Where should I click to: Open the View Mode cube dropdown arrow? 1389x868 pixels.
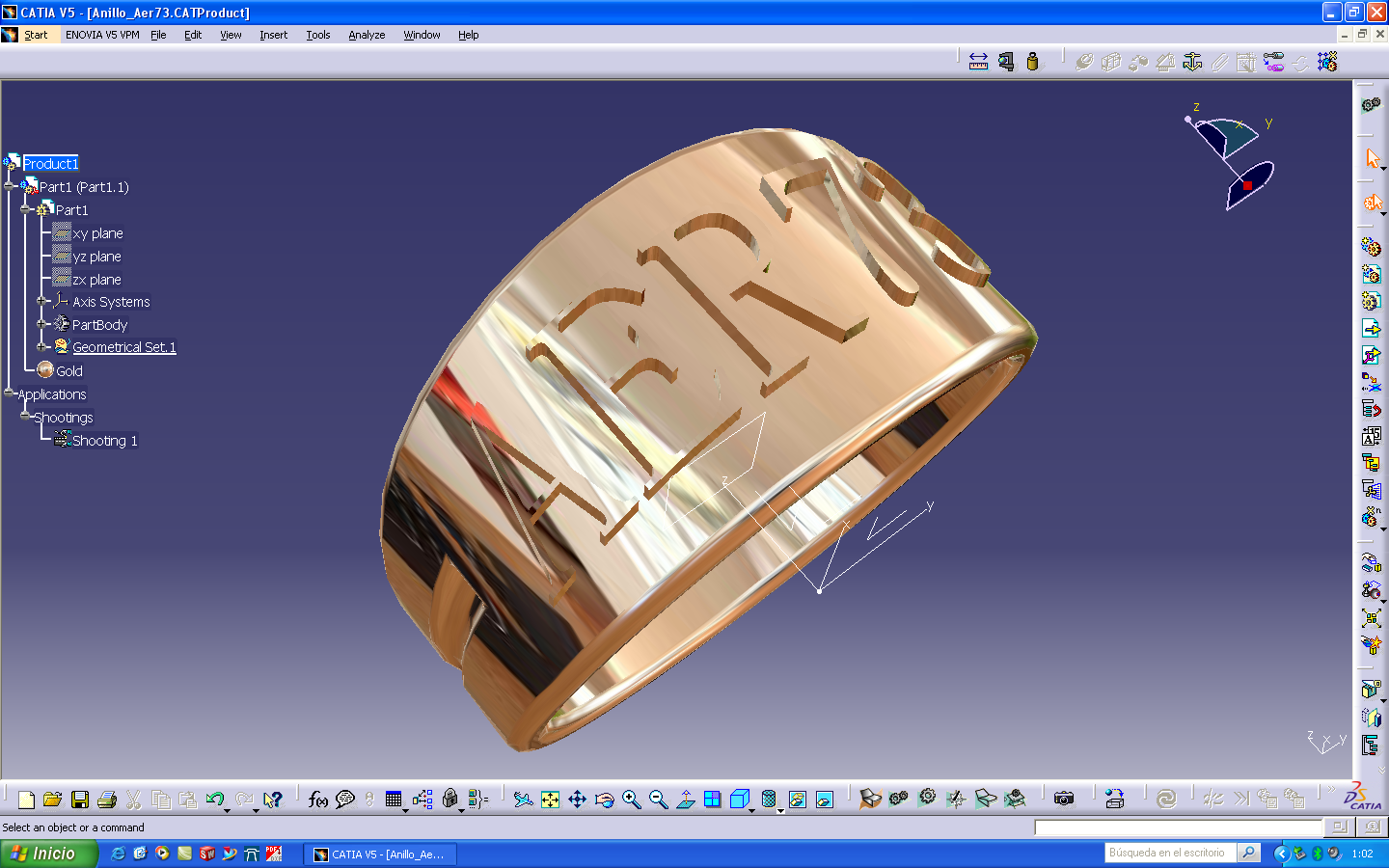[x=752, y=810]
